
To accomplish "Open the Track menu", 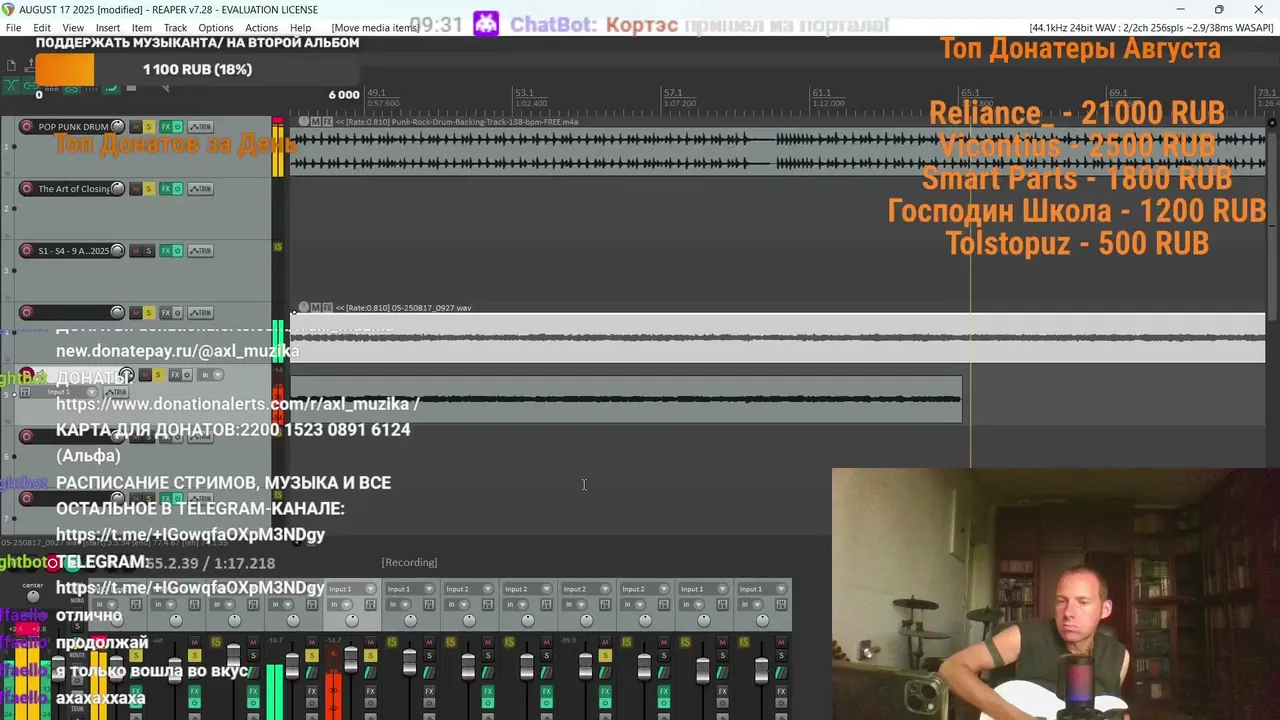I will click(x=175, y=28).
